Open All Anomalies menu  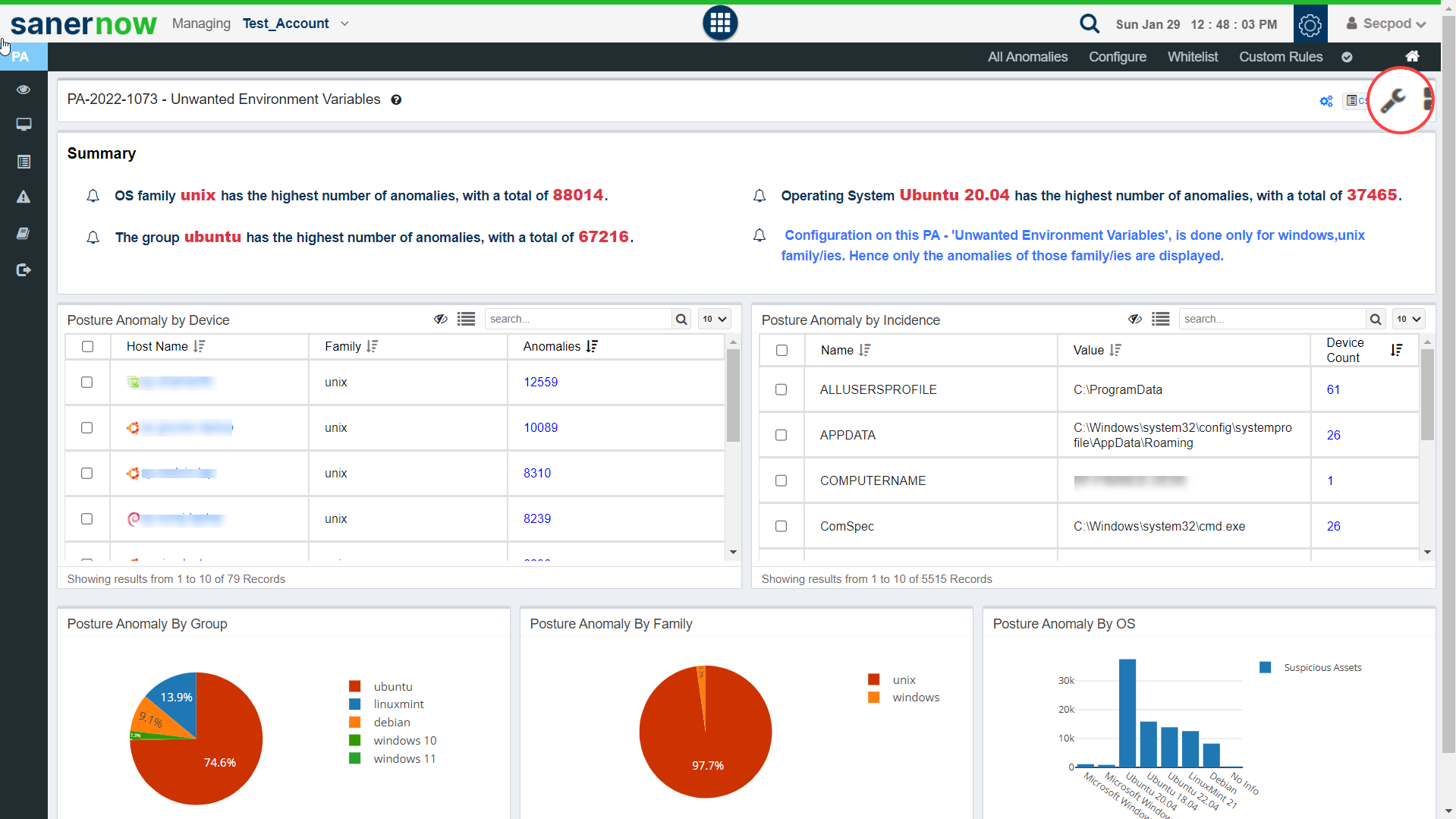1027,57
